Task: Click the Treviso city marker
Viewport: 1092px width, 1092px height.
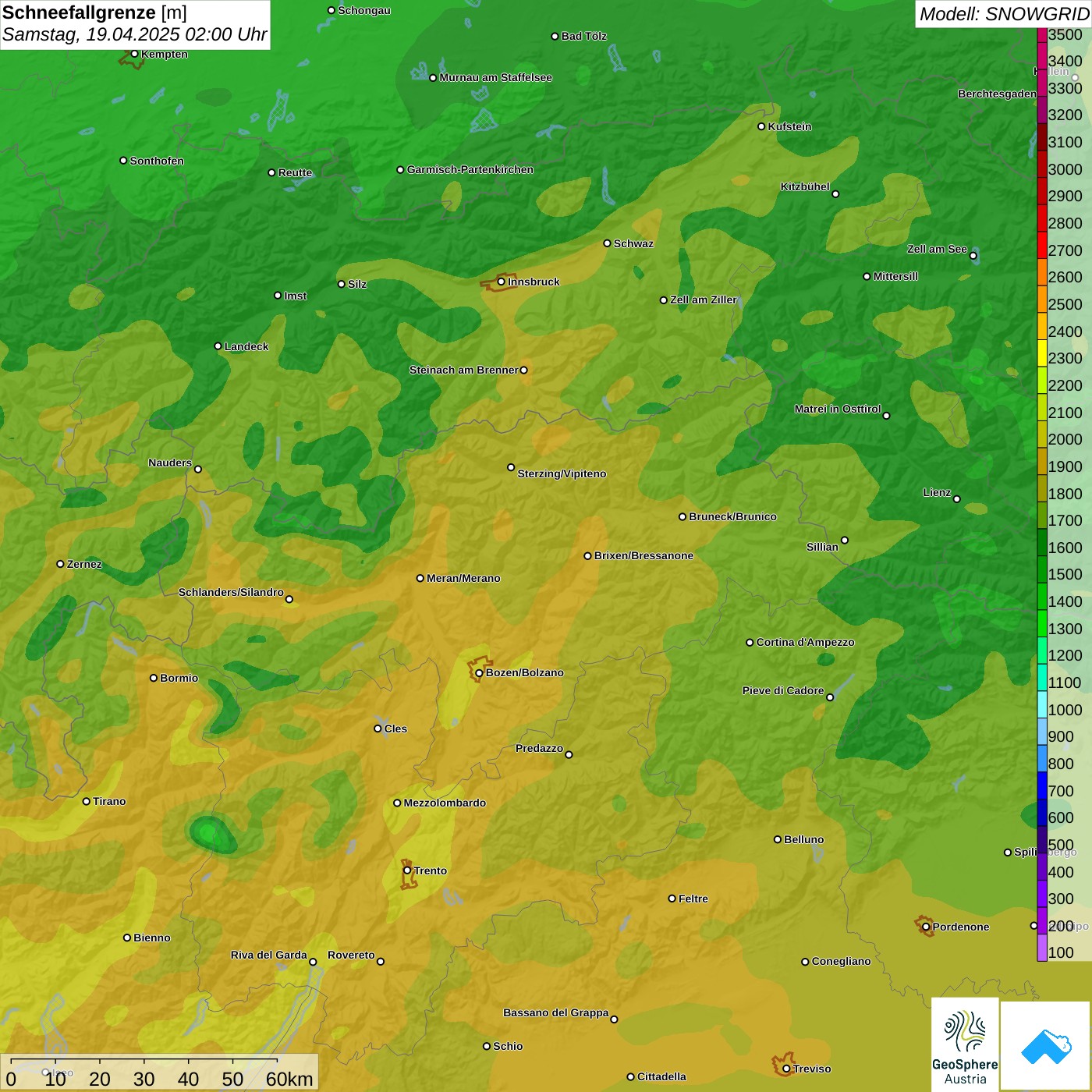Action: tap(786, 1069)
